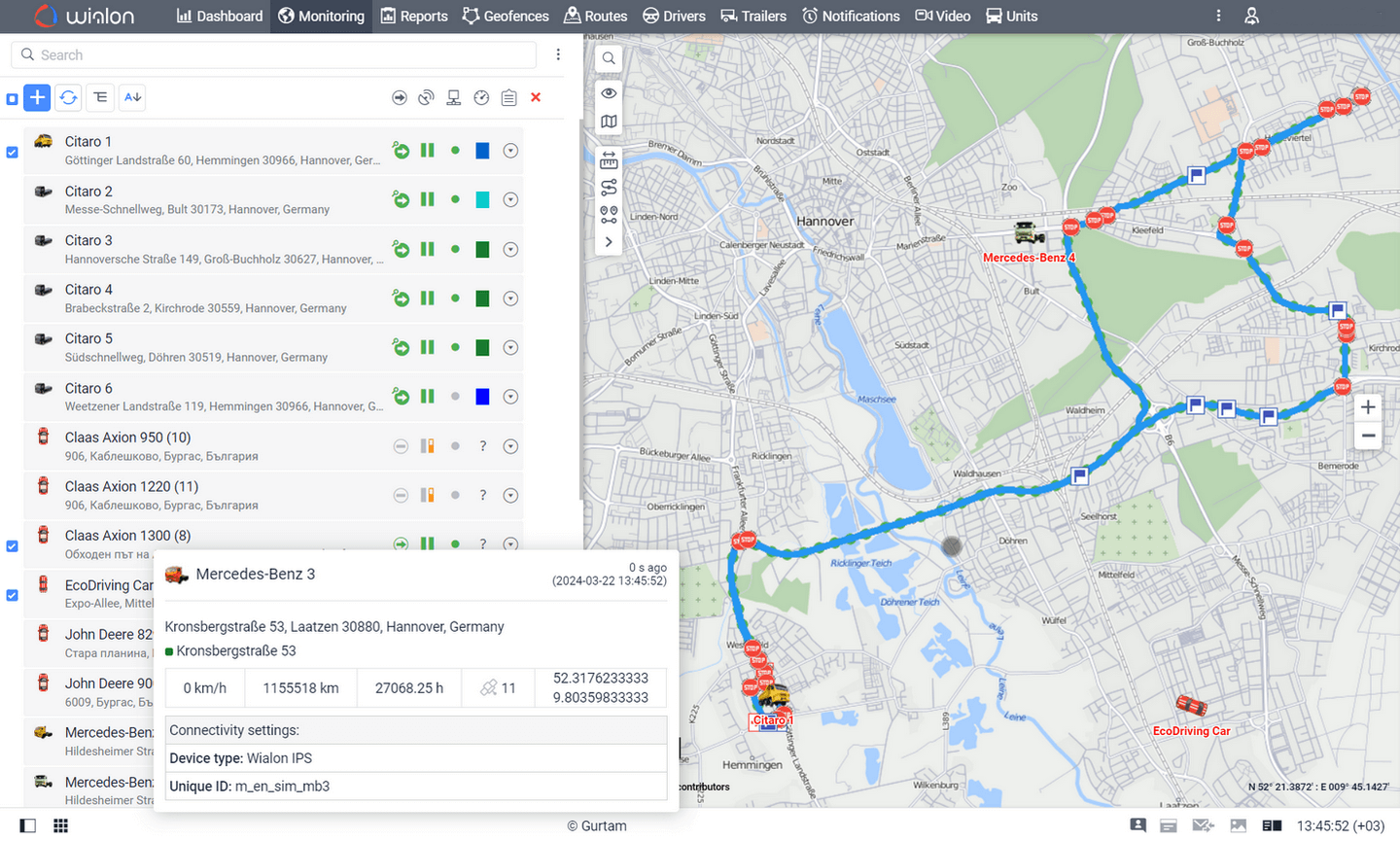1400x841 pixels.
Task: Expand the options dropdown for Citaro 5
Action: coord(510,347)
